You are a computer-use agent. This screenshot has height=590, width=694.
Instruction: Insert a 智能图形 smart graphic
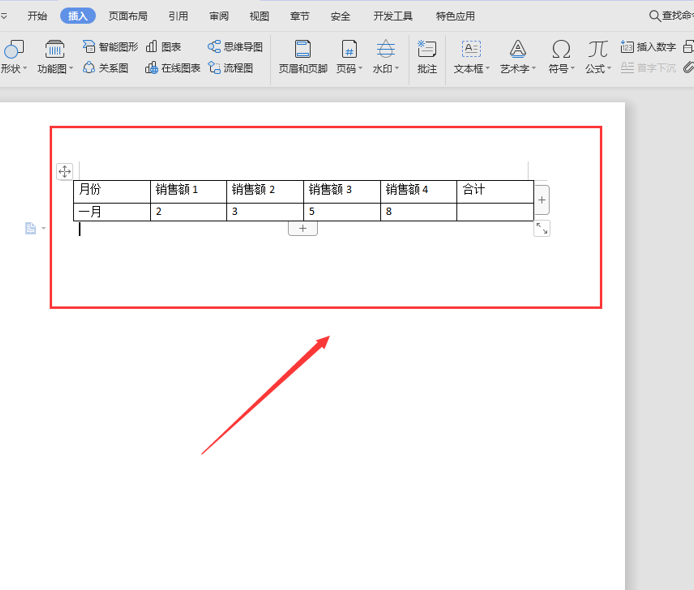pyautogui.click(x=110, y=46)
